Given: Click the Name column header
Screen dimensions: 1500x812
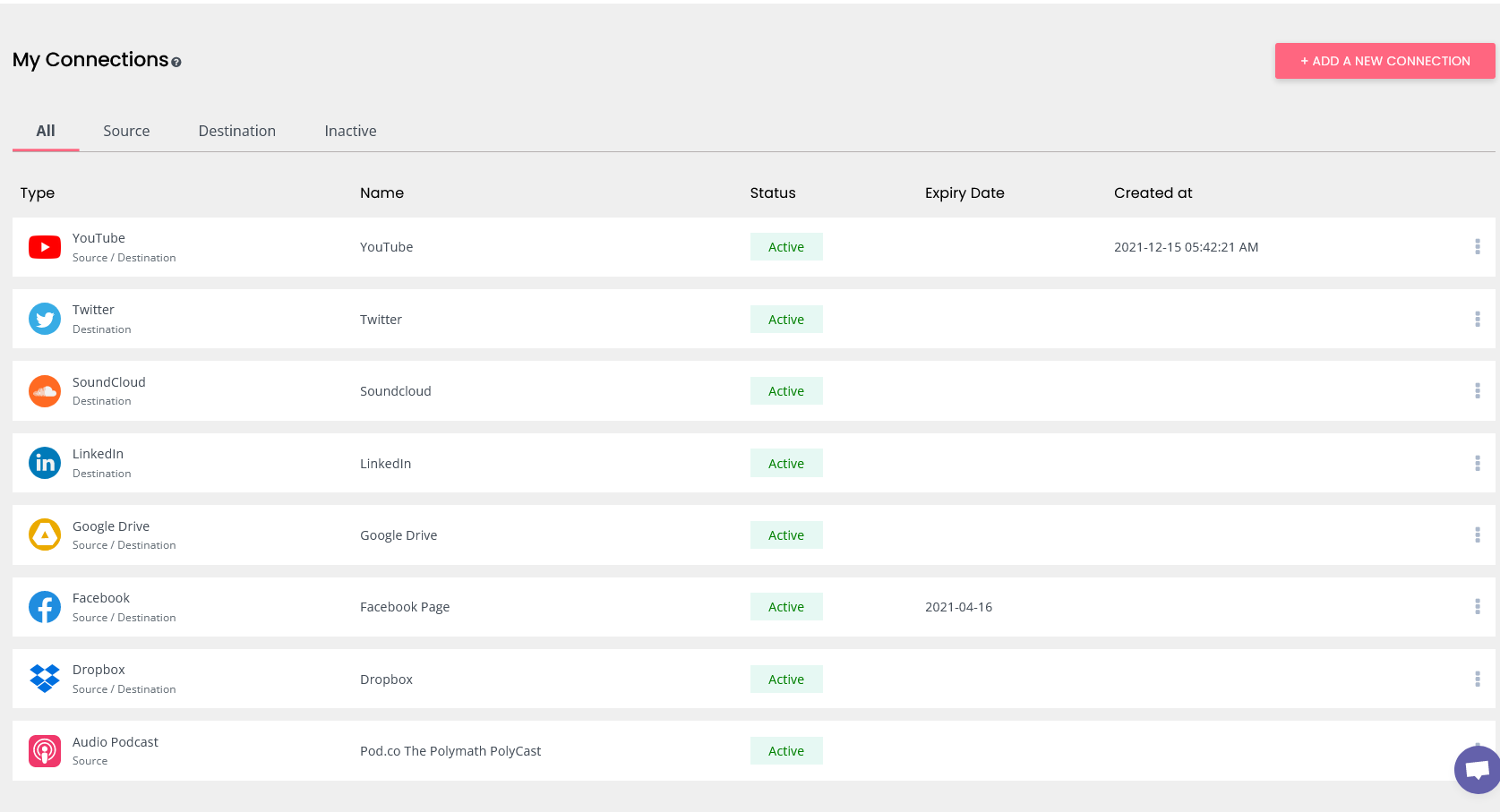Looking at the screenshot, I should coord(381,192).
